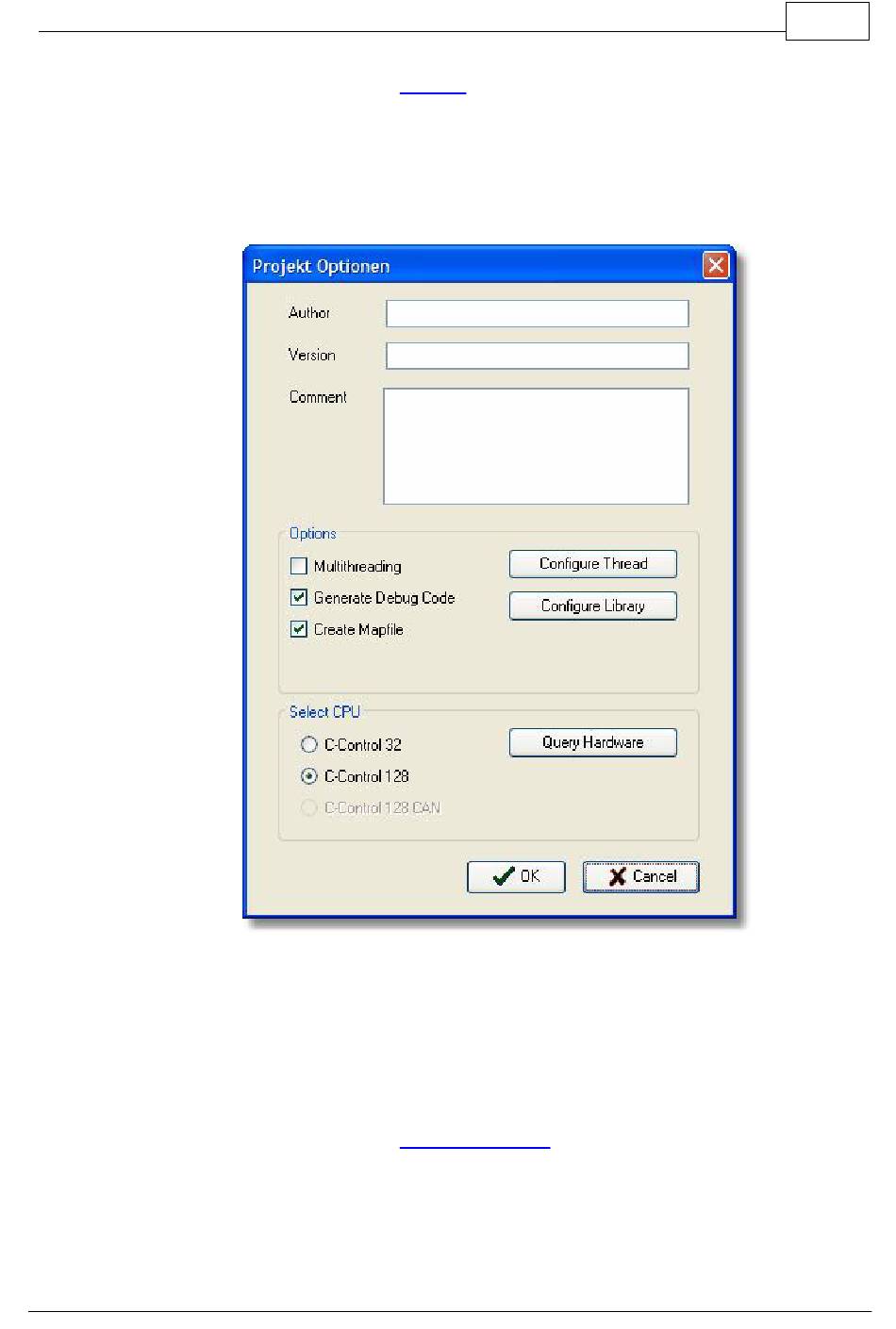Click the Author text field
Image resolution: width=896 pixels, height=1329 pixels.
[x=537, y=313]
